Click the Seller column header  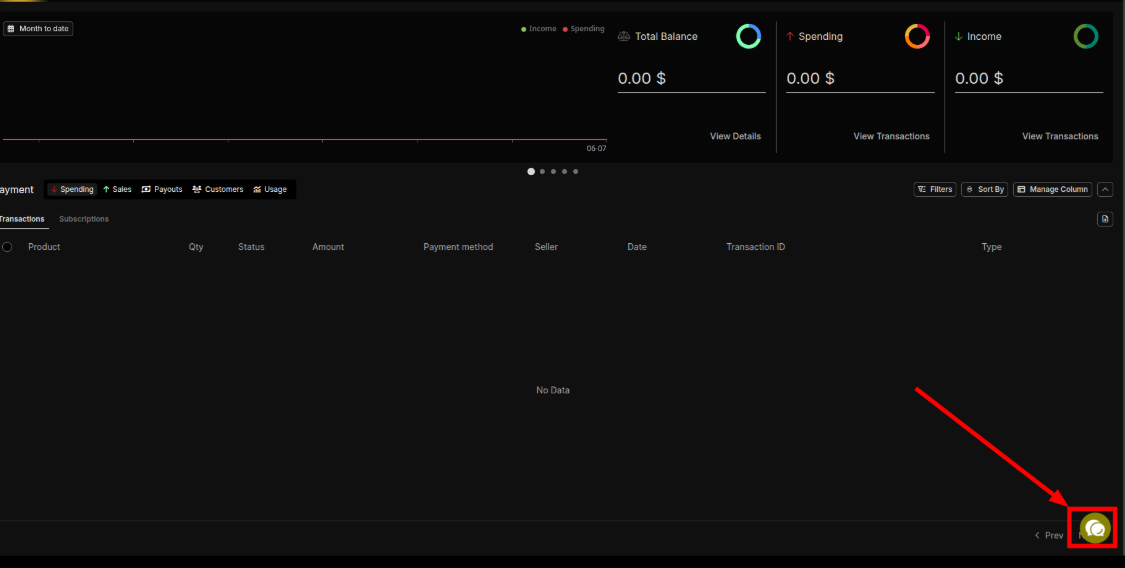[x=546, y=247]
